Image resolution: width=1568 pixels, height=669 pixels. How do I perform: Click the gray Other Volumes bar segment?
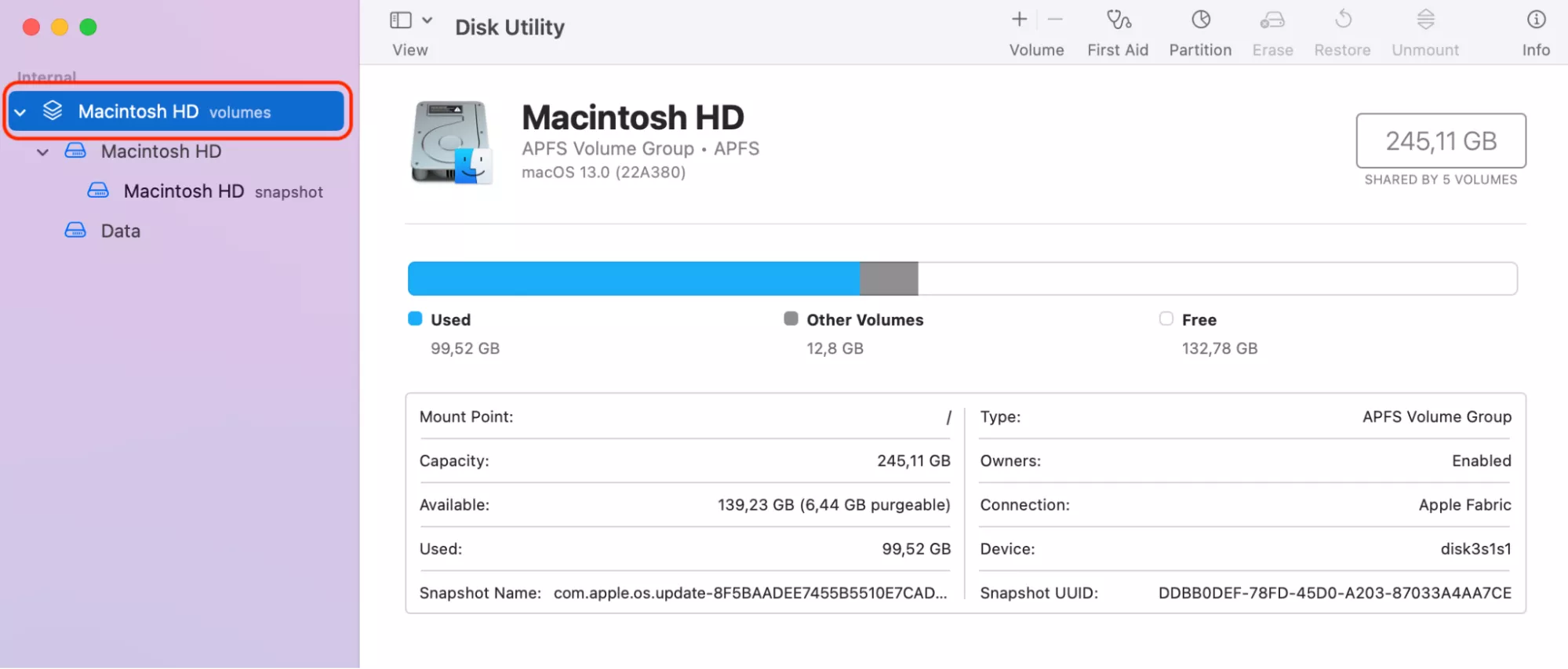888,278
